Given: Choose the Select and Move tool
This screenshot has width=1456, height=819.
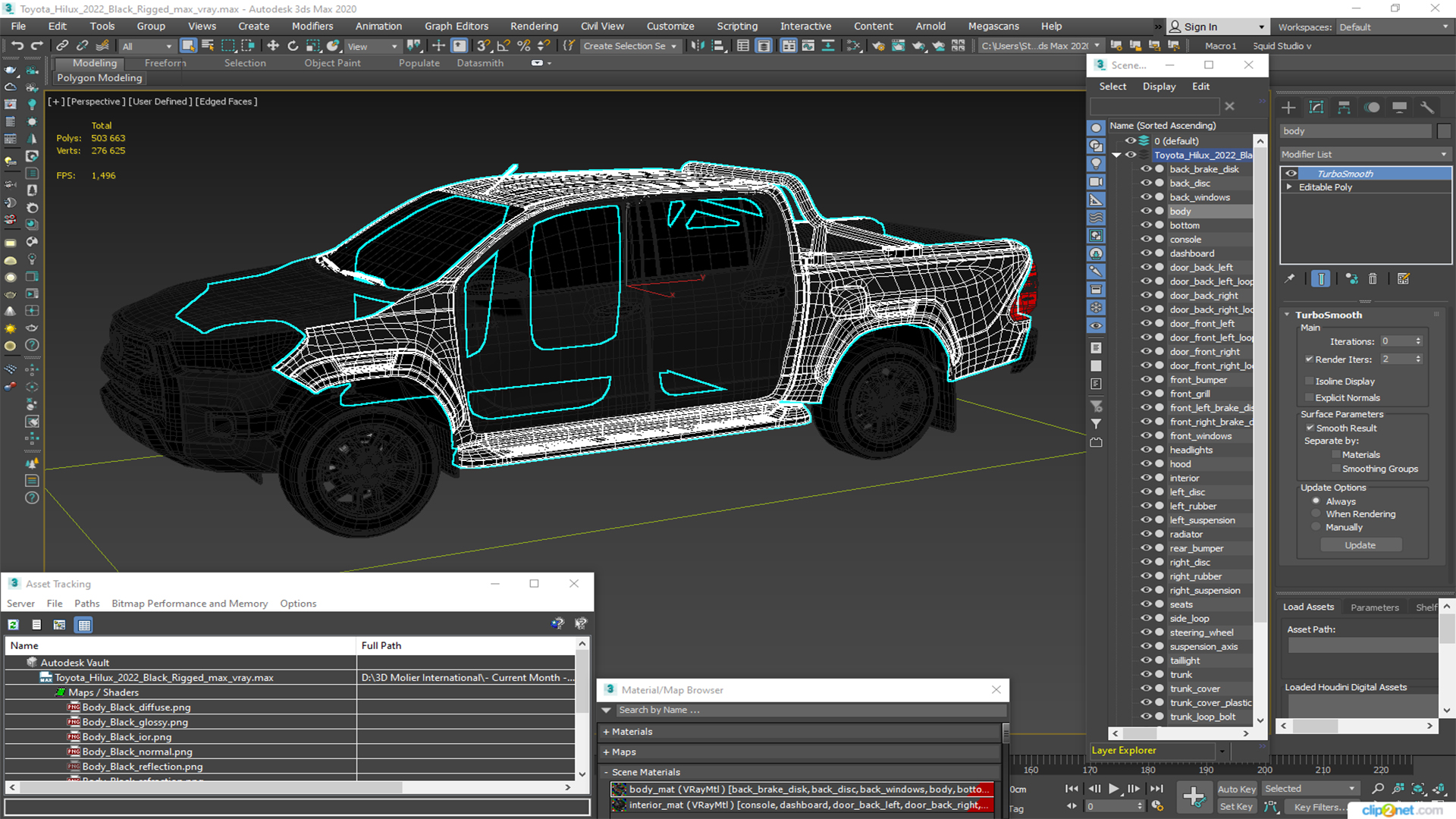Looking at the screenshot, I should click(x=273, y=46).
